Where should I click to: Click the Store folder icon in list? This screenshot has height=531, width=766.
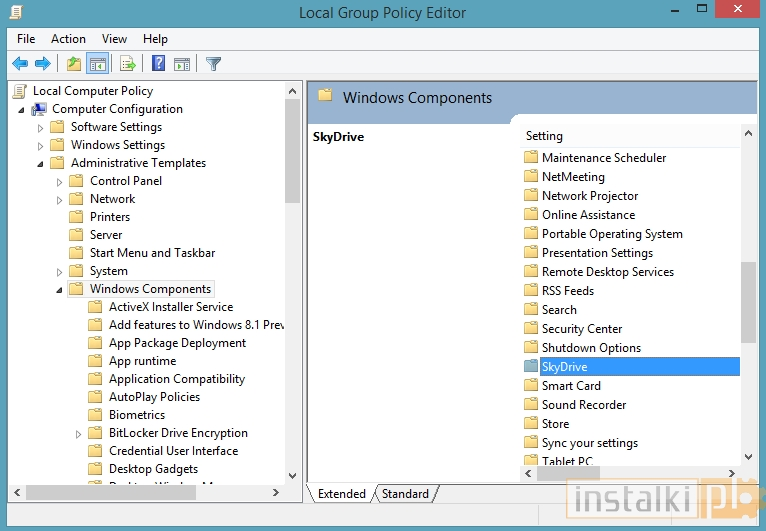[x=531, y=423]
